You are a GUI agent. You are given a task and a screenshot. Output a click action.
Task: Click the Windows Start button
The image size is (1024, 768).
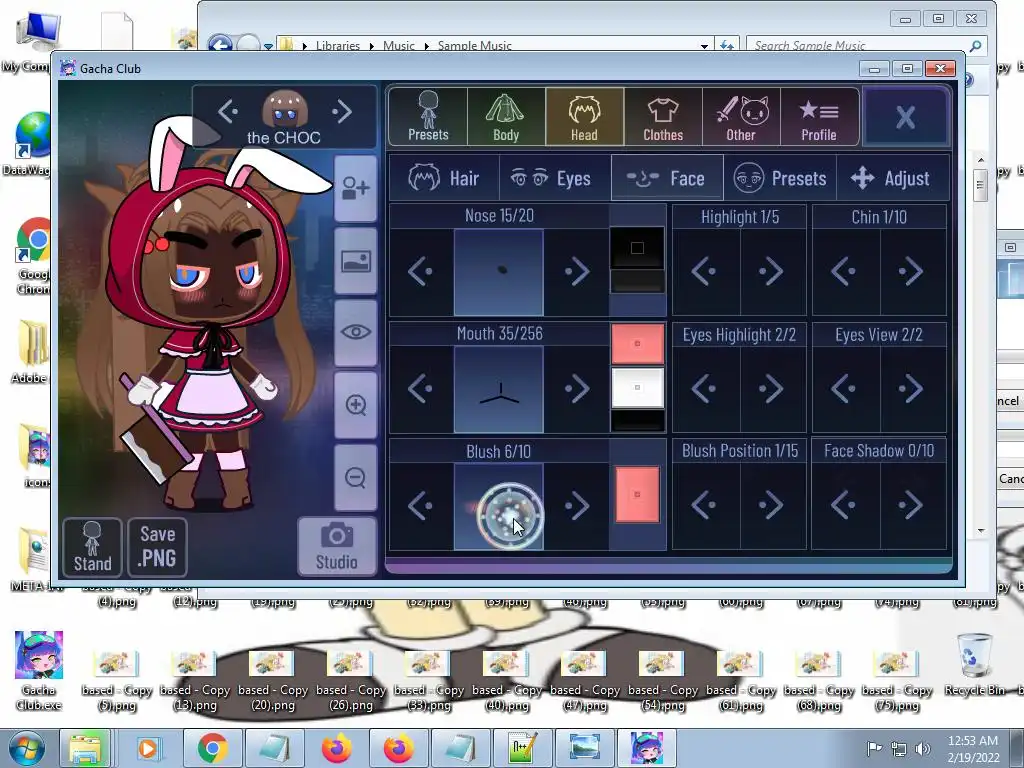(25, 748)
